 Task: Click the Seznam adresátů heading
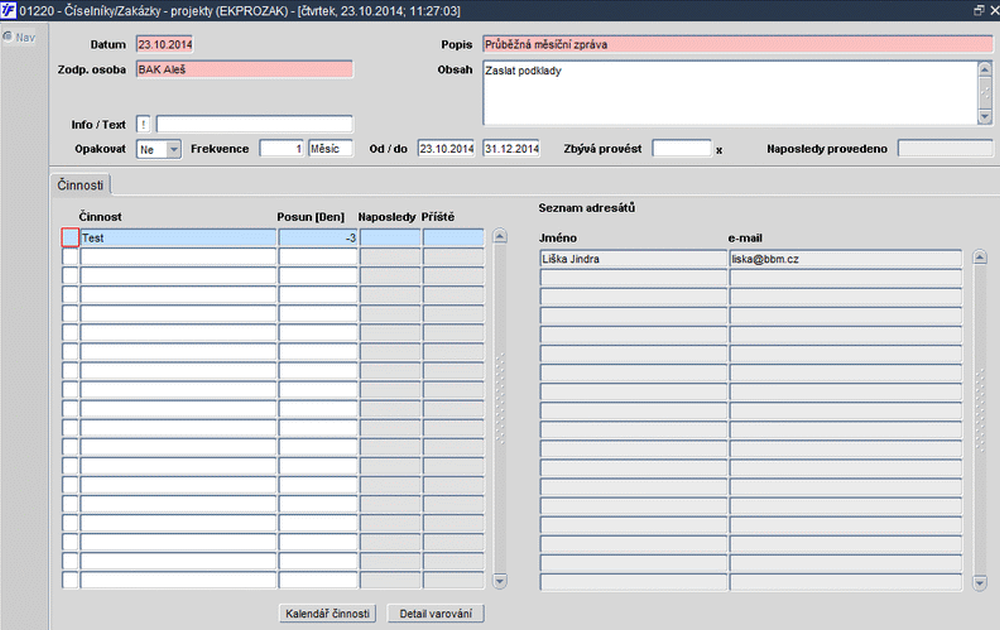coord(587,208)
